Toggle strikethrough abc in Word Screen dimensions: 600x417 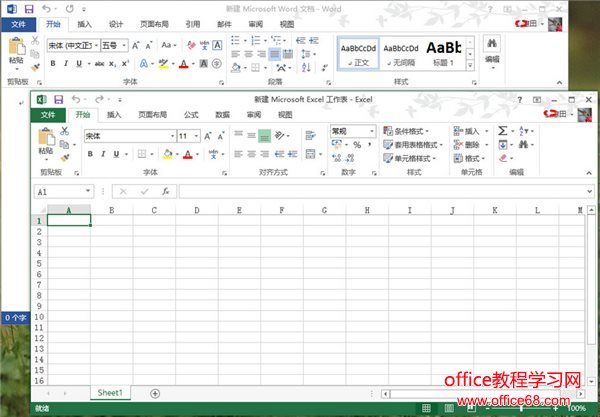tap(99, 64)
